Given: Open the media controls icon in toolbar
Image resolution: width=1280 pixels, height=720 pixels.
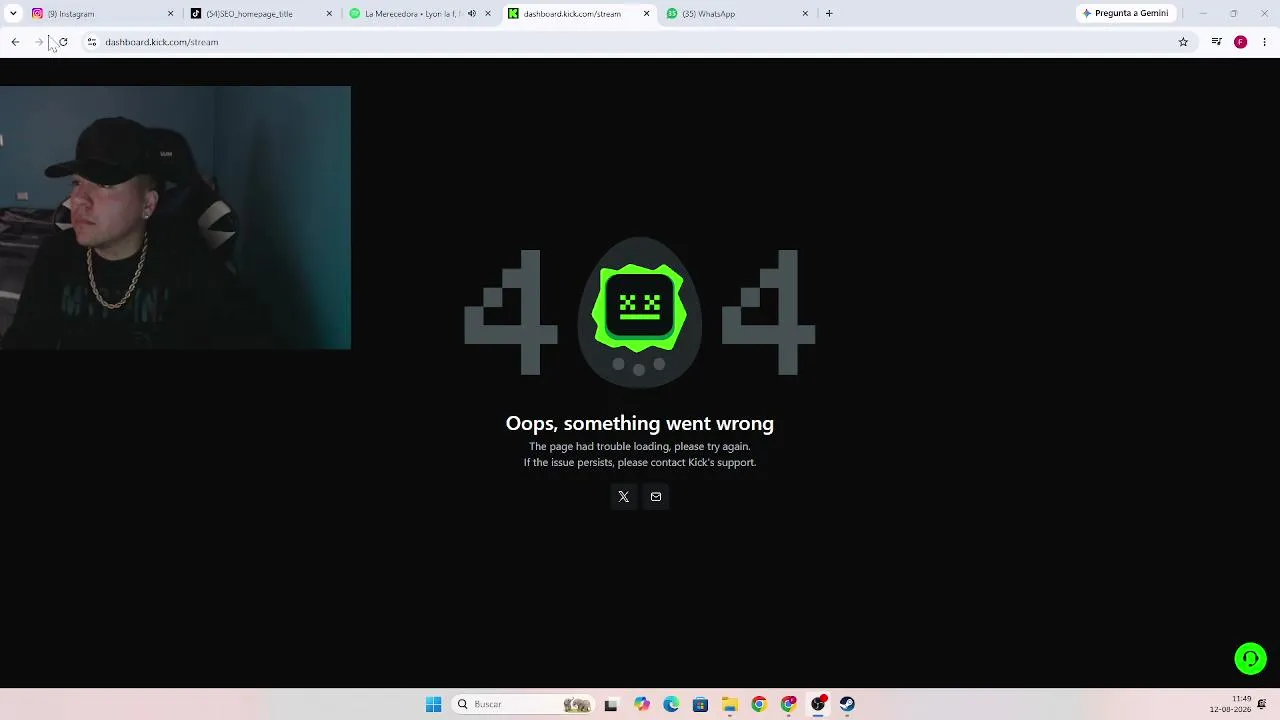Looking at the screenshot, I should pyautogui.click(x=1216, y=42).
